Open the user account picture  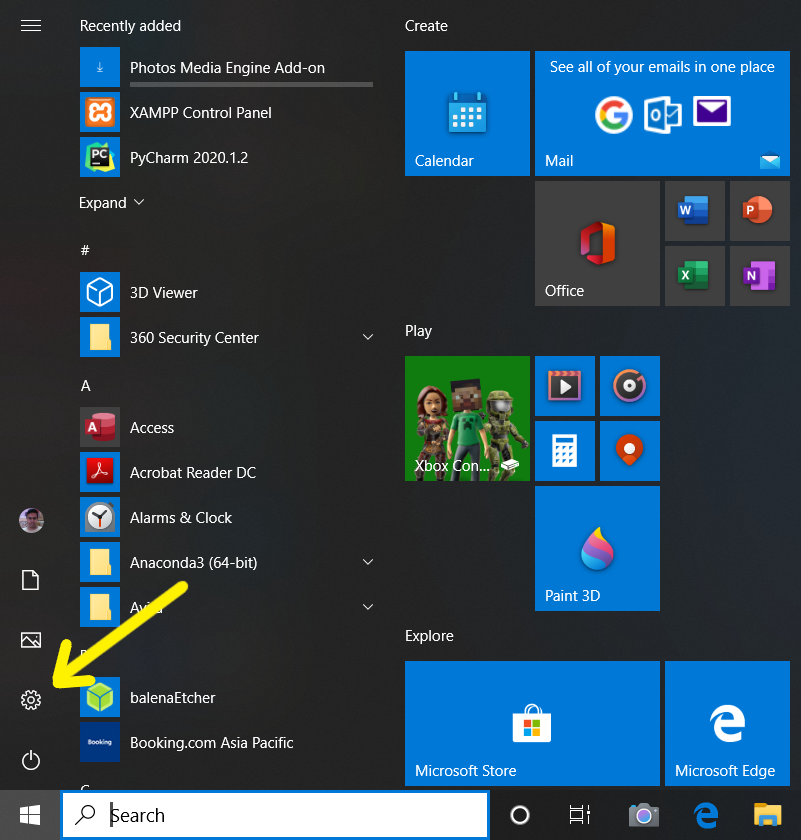click(31, 520)
